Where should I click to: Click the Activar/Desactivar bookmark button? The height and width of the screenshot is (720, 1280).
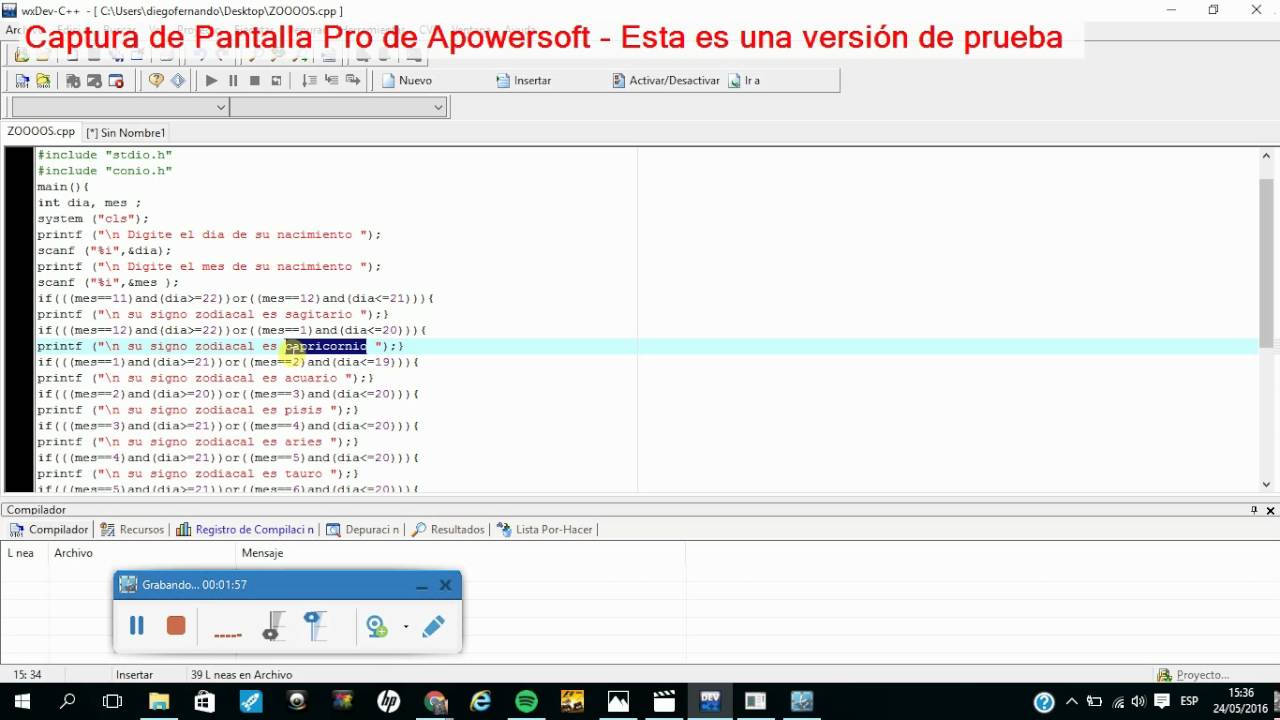coord(666,81)
